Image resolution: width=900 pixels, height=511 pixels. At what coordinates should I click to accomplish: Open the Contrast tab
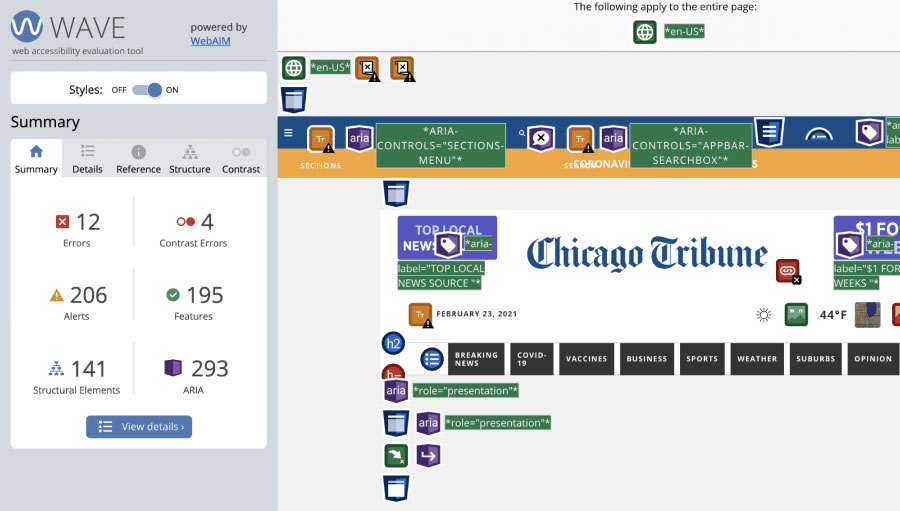tap(241, 159)
